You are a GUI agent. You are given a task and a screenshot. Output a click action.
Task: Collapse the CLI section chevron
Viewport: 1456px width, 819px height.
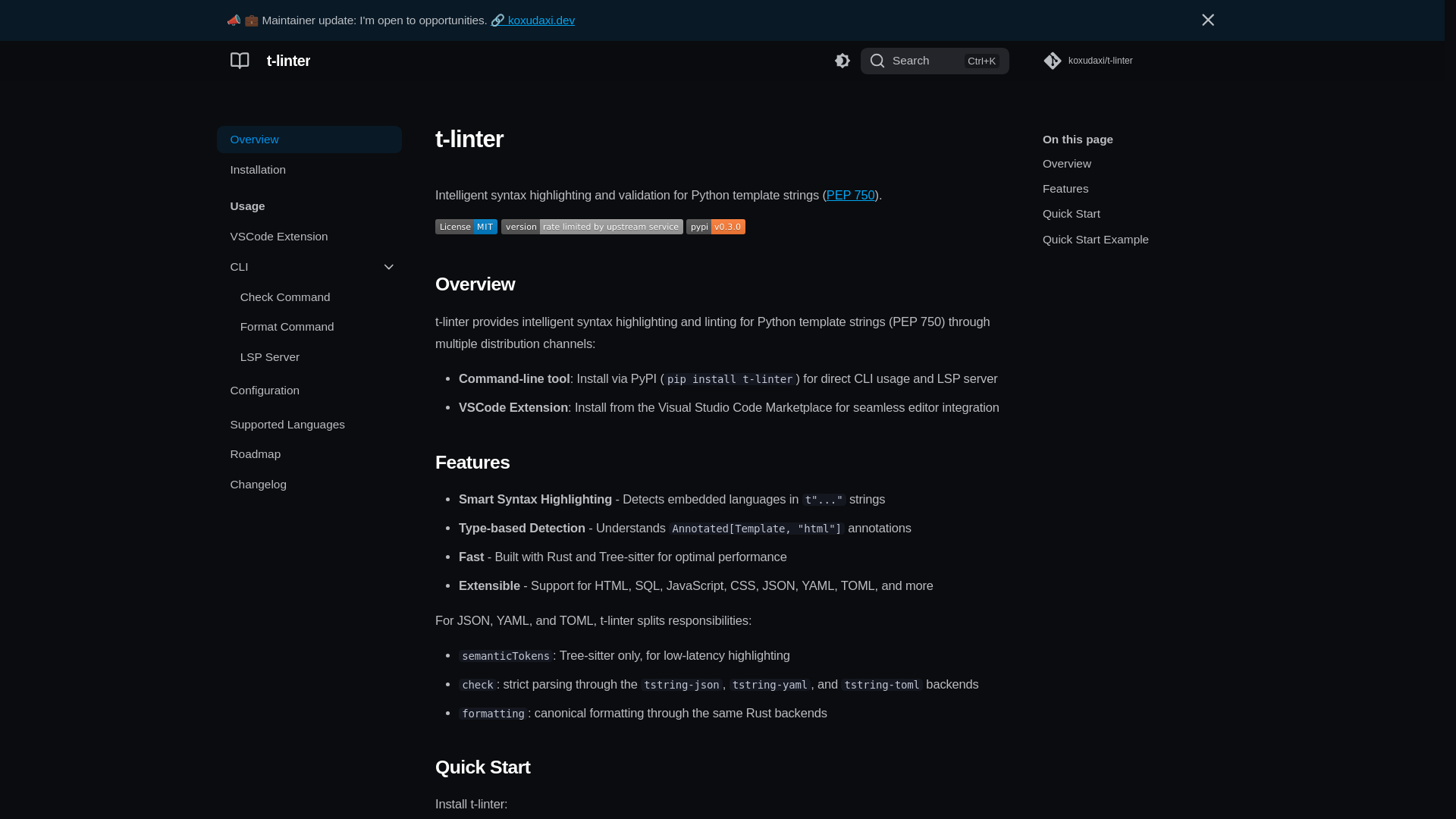tap(389, 267)
